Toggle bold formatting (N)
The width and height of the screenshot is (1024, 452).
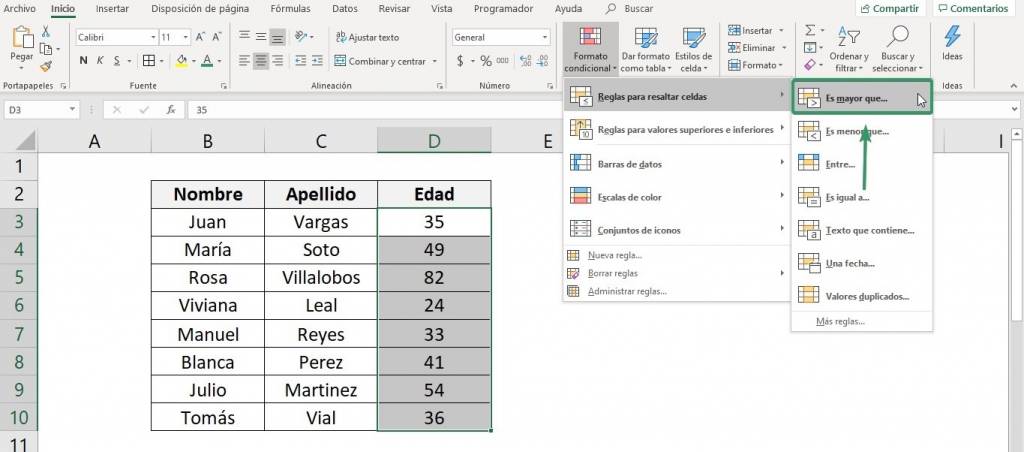pos(84,61)
